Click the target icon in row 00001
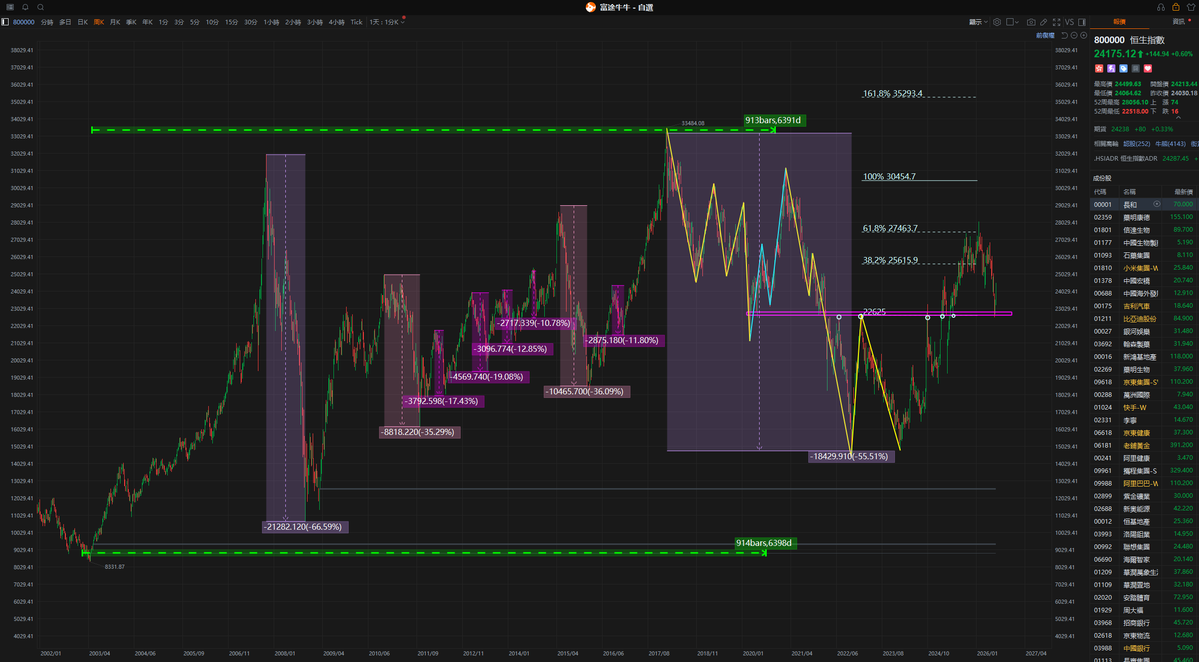Image resolution: width=1199 pixels, height=662 pixels. point(1156,204)
